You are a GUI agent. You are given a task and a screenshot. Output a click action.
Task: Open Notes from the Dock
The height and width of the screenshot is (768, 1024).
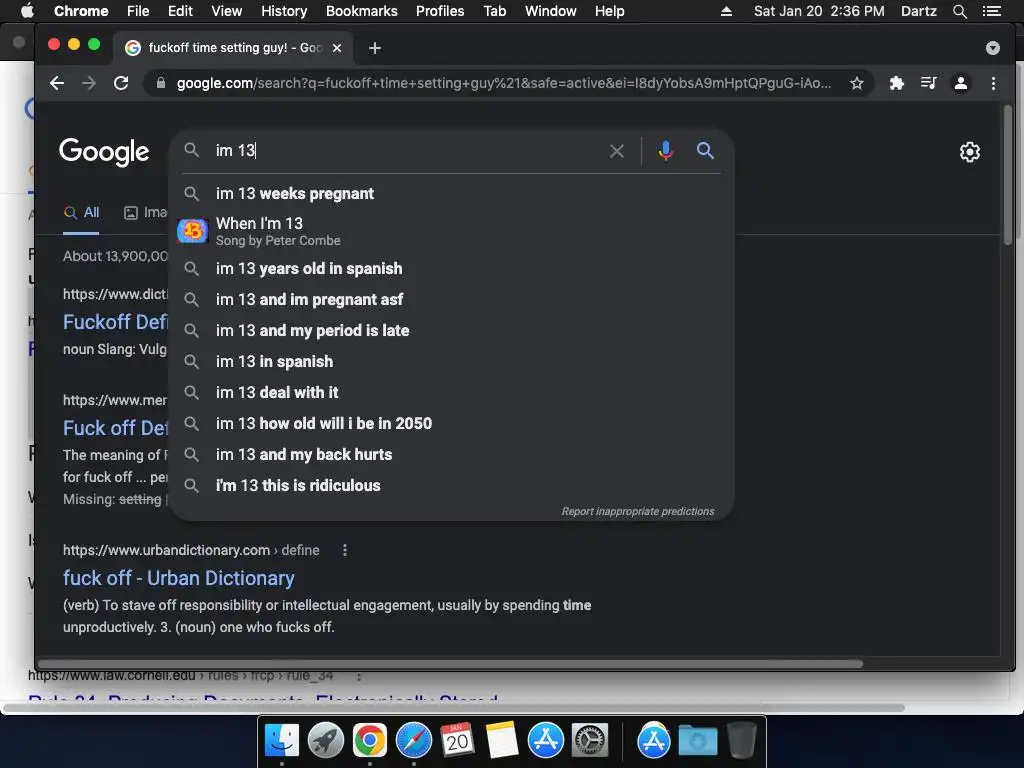click(x=502, y=741)
